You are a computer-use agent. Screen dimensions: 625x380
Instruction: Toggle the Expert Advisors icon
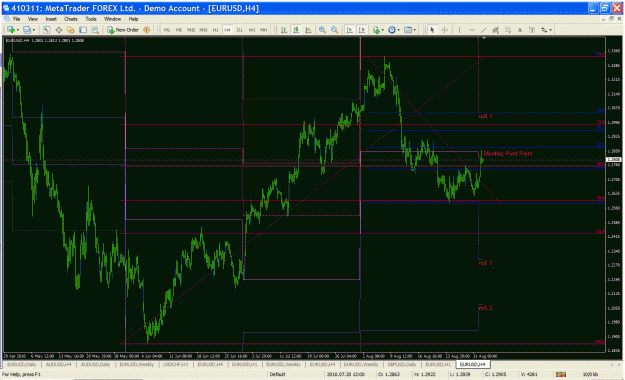coord(147,30)
